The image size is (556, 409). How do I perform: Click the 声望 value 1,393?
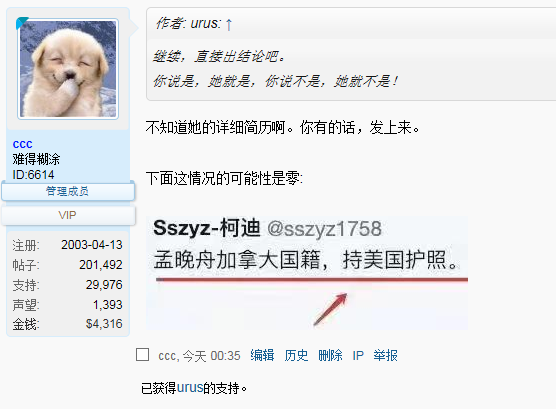pos(107,304)
